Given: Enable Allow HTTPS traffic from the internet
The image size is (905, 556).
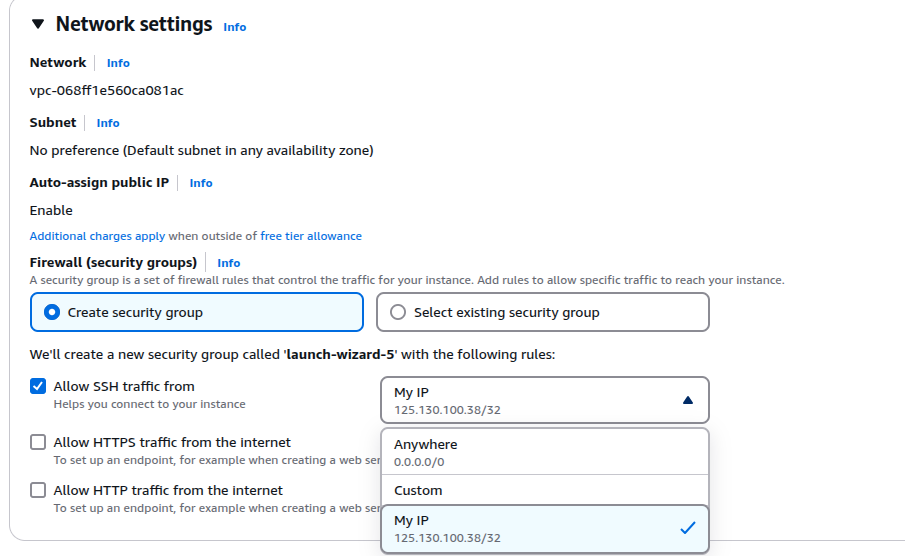Looking at the screenshot, I should [38, 442].
